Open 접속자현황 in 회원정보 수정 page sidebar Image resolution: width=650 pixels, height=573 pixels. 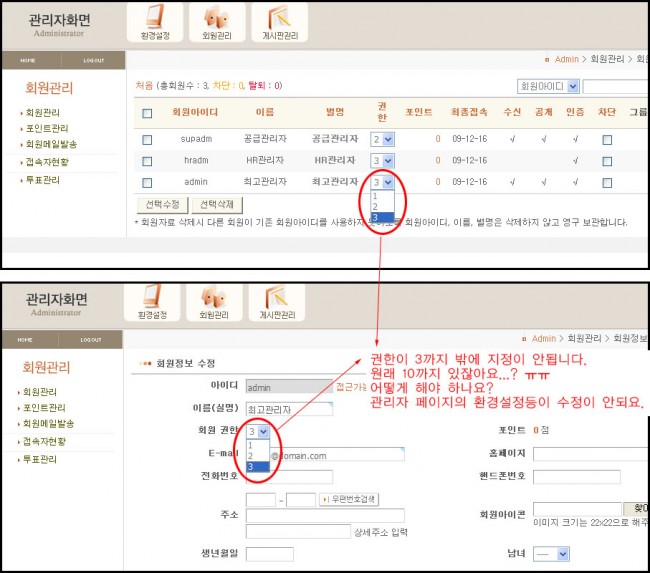[44, 442]
